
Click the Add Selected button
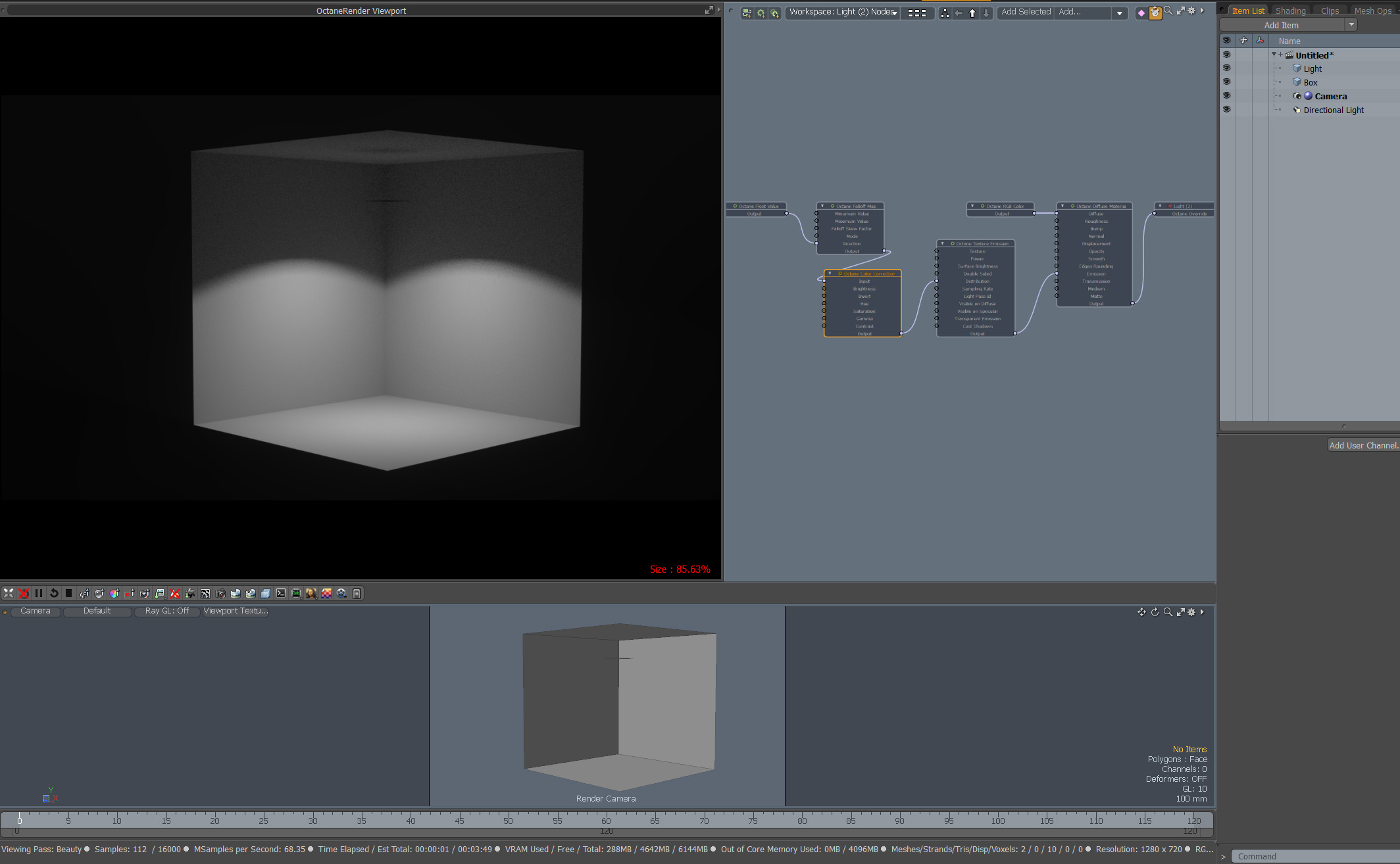pyautogui.click(x=1025, y=12)
